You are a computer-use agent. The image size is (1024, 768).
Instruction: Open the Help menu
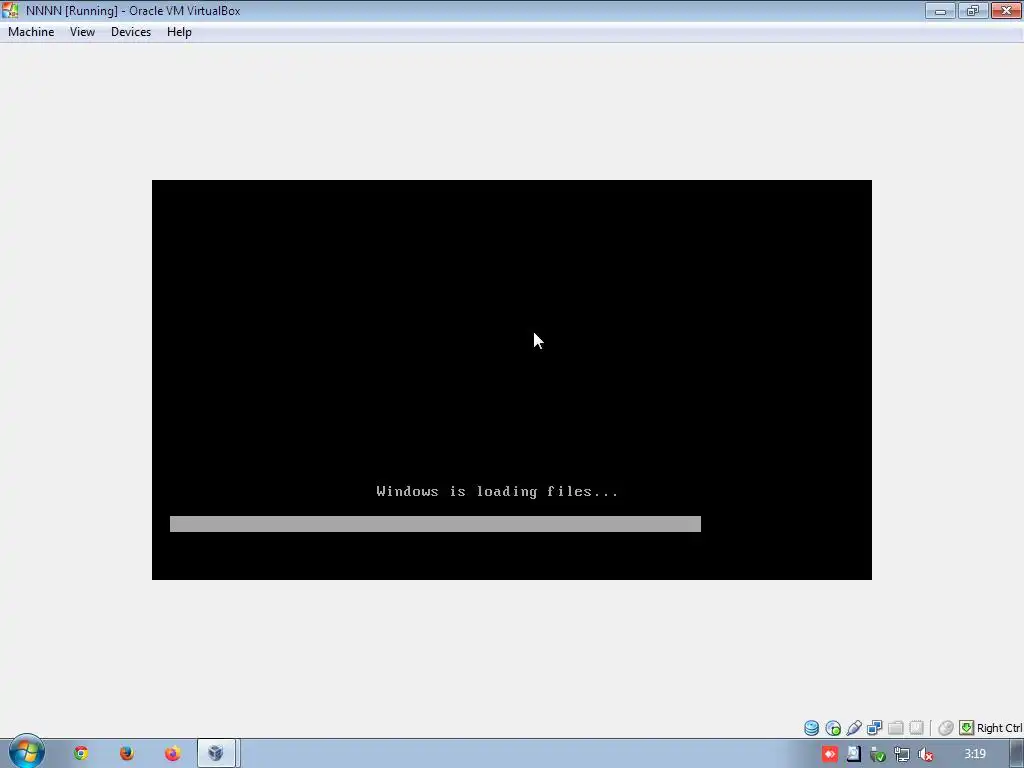(179, 32)
